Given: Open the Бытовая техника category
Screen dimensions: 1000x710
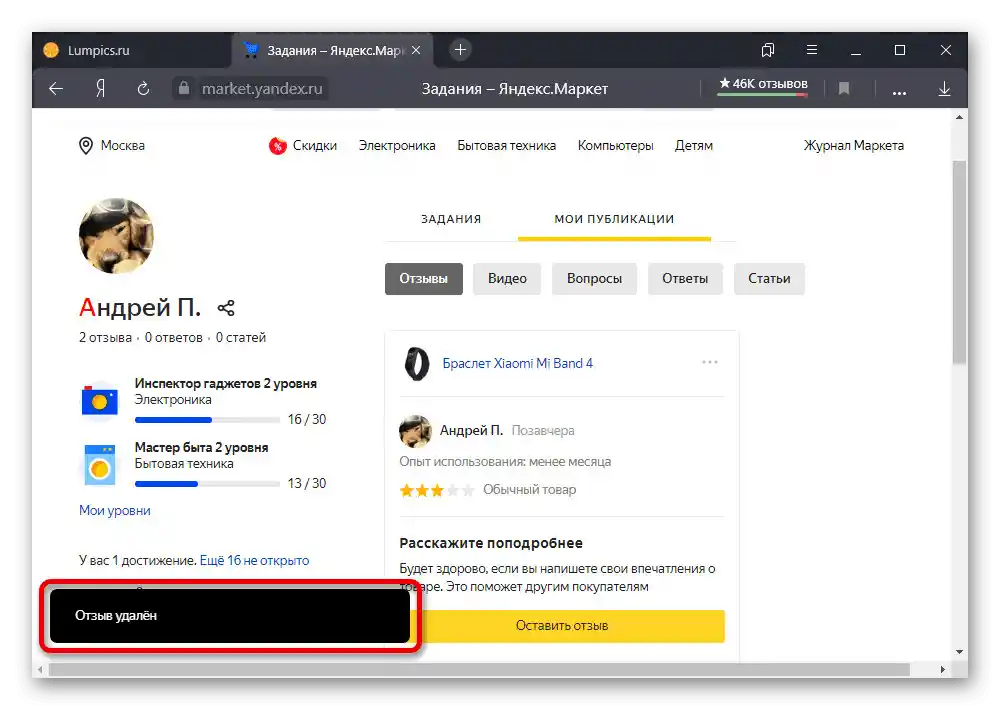Looking at the screenshot, I should point(506,145).
